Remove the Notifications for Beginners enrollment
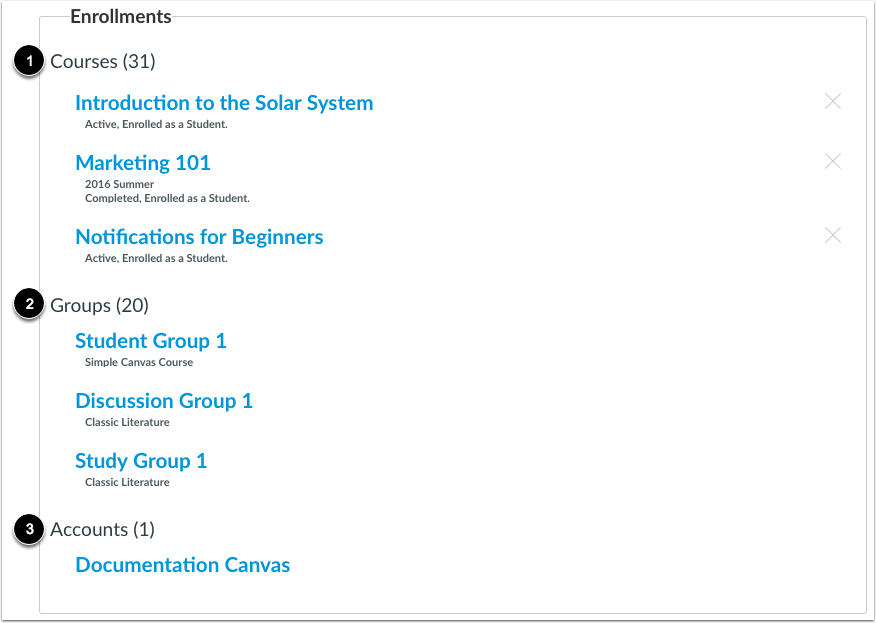Screen dimensions: 876x623 click(833, 235)
